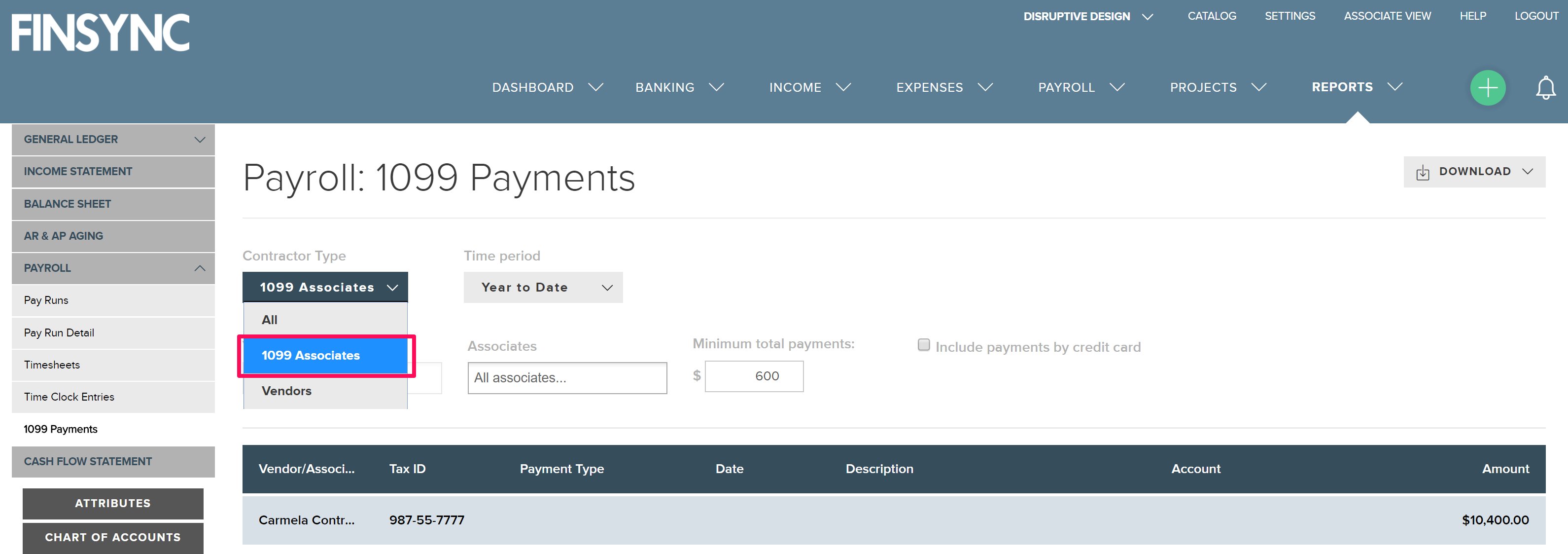Choose All in the contractor type list
Screen dimensions: 1568x554
325,320
